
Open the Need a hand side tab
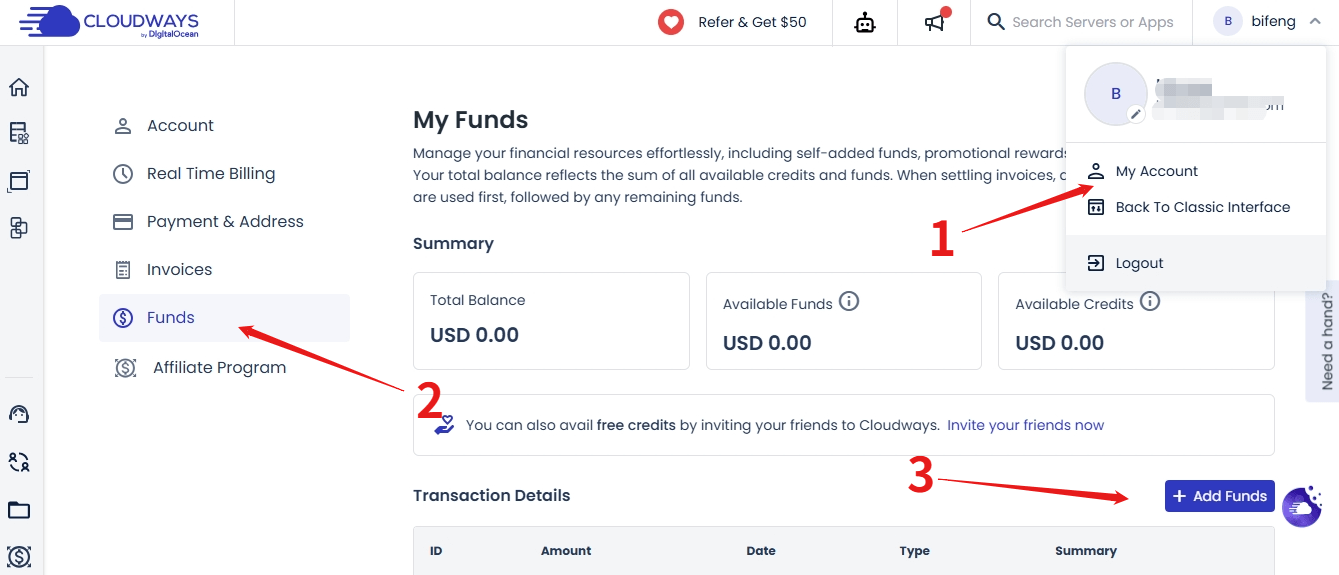click(1324, 341)
